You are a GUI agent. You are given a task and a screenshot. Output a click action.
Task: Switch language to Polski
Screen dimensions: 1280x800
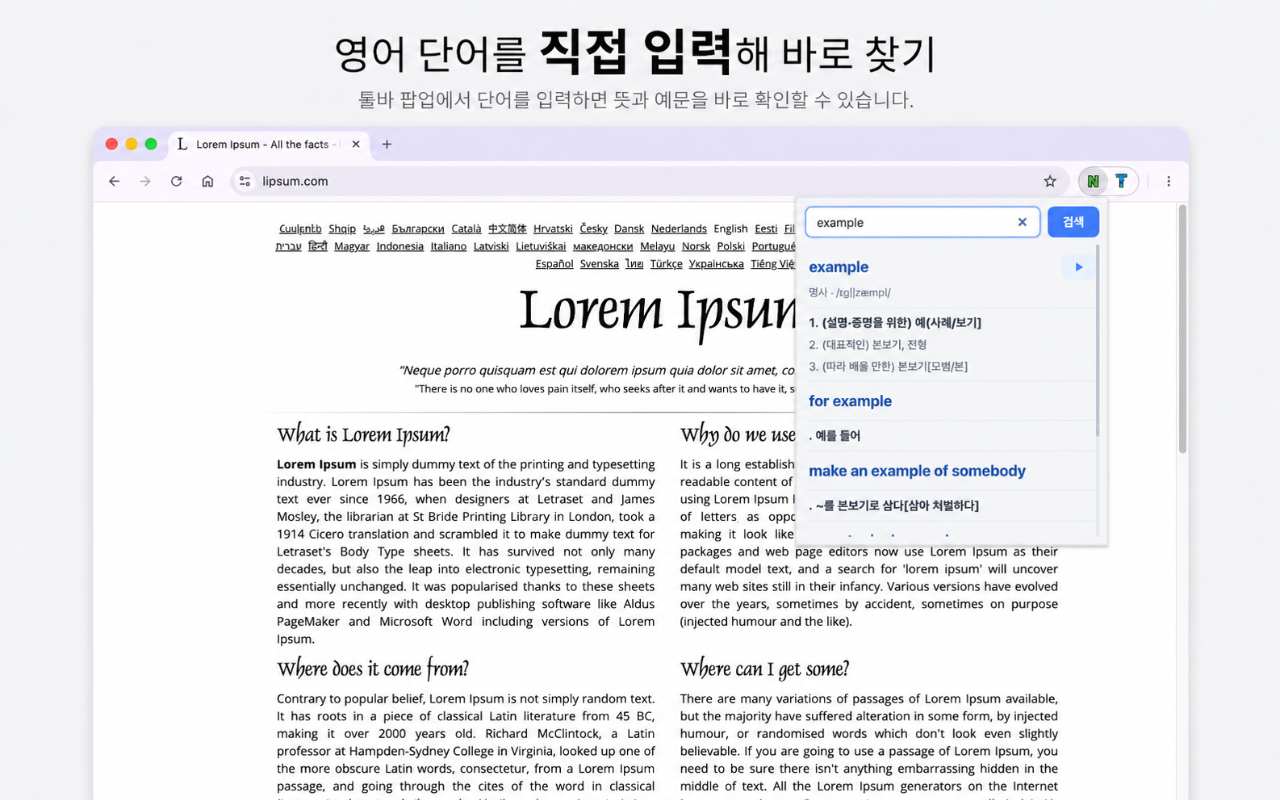tap(731, 246)
